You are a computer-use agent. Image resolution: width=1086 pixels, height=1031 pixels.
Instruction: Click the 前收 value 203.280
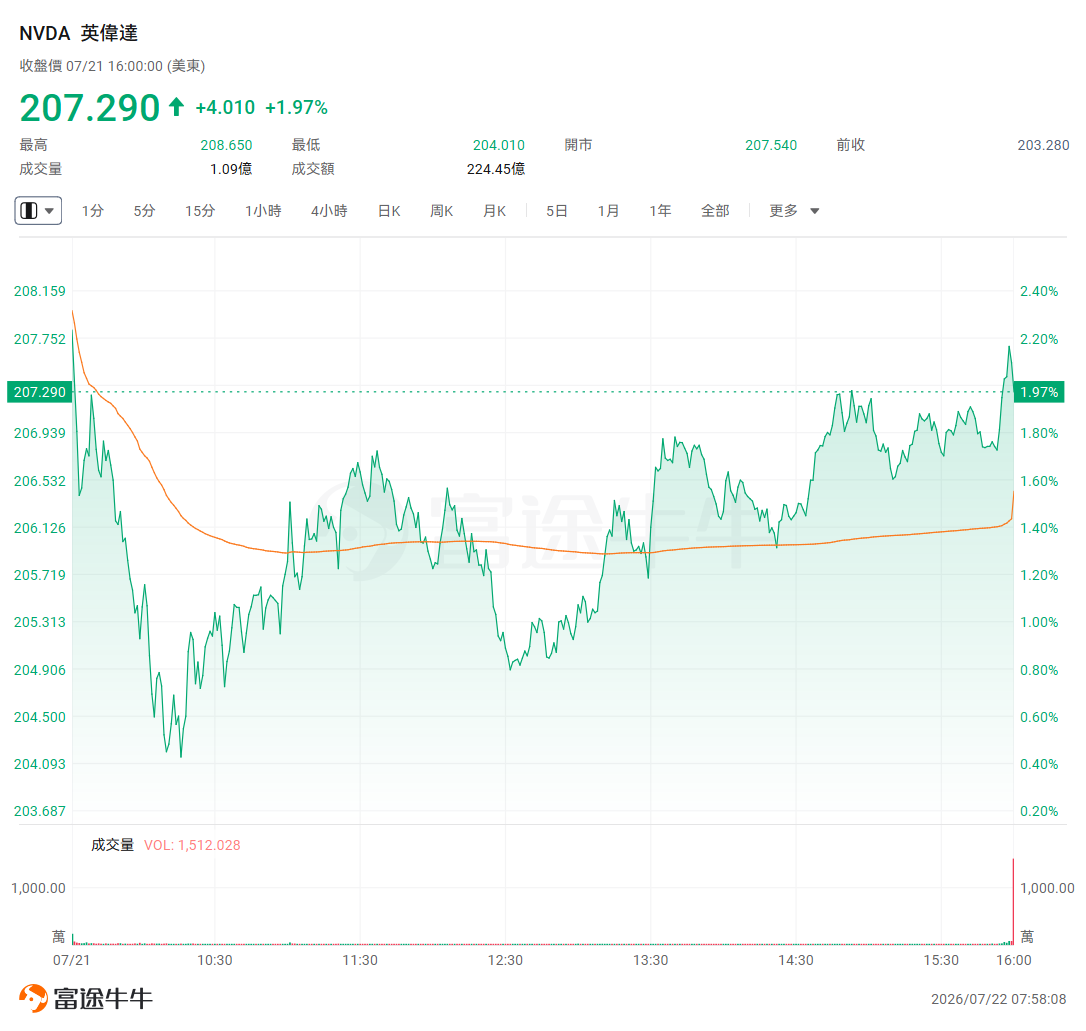[x=1043, y=145]
